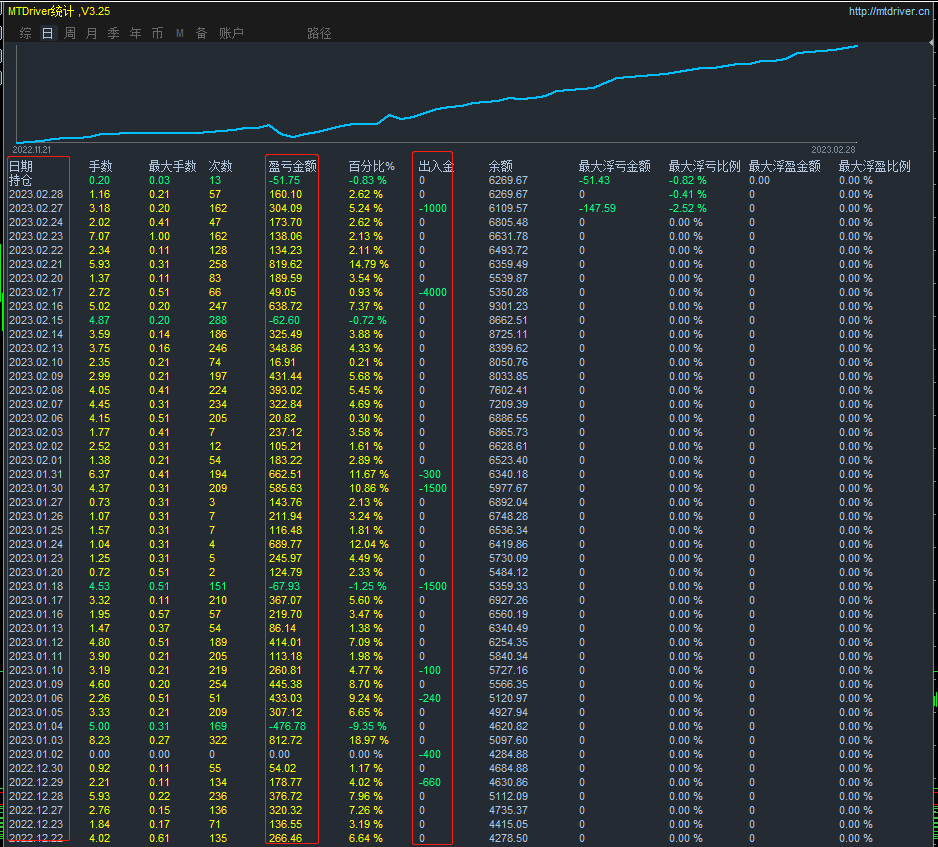Switch to the 月 monthly tab
Image resolution: width=938 pixels, height=847 pixels.
[92, 33]
